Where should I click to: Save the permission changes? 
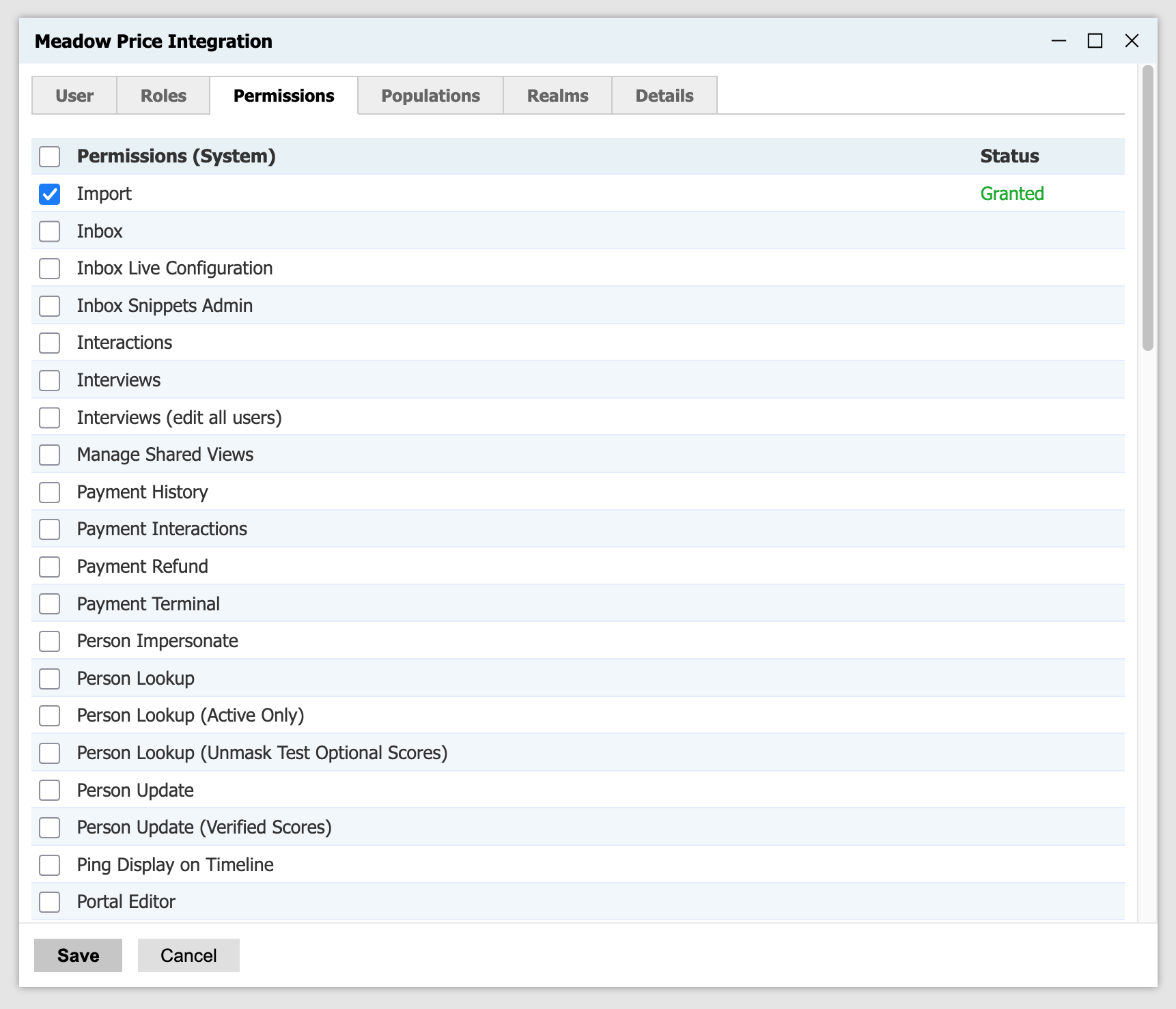[78, 955]
